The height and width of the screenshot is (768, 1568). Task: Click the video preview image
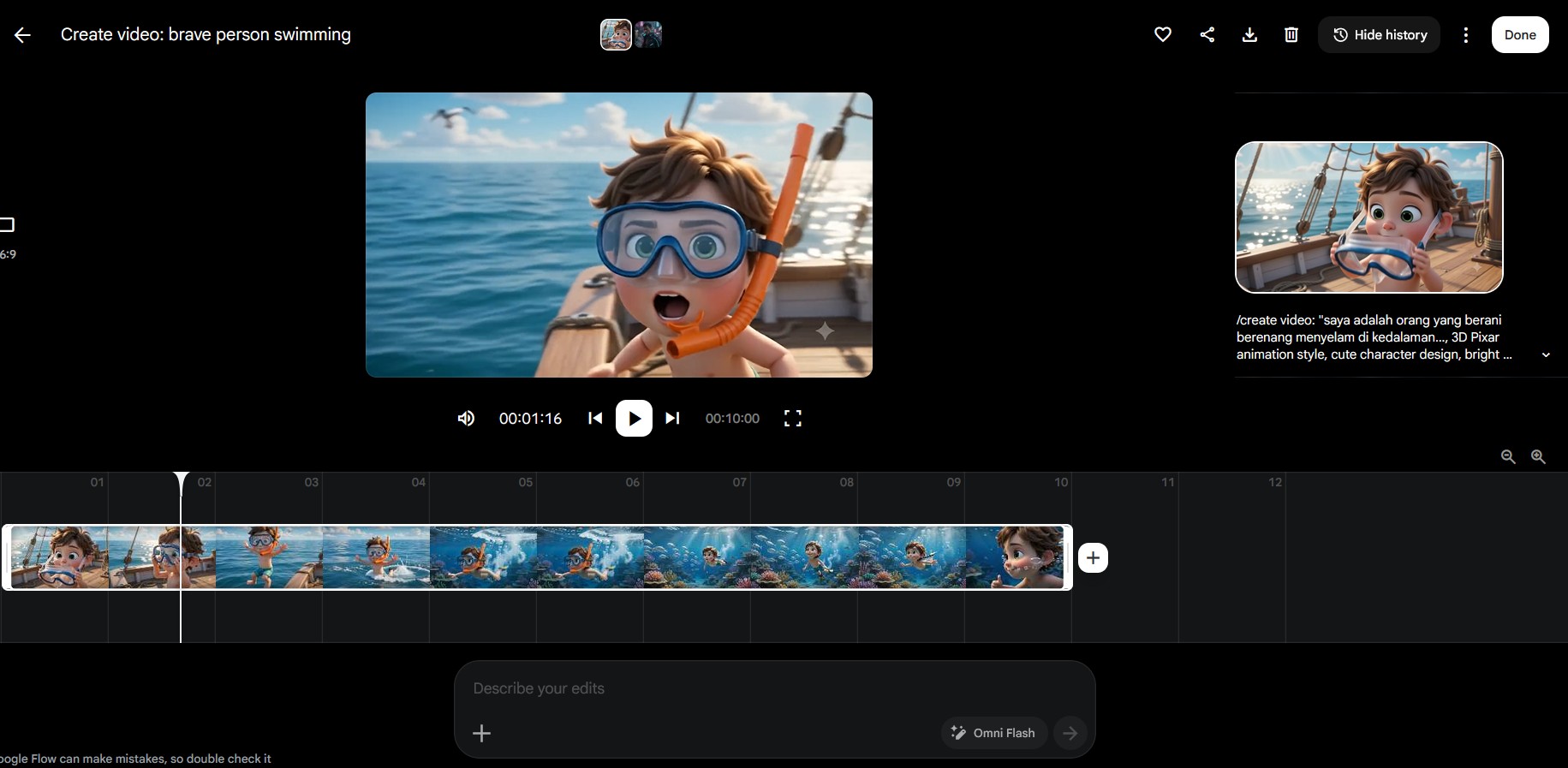coord(619,235)
